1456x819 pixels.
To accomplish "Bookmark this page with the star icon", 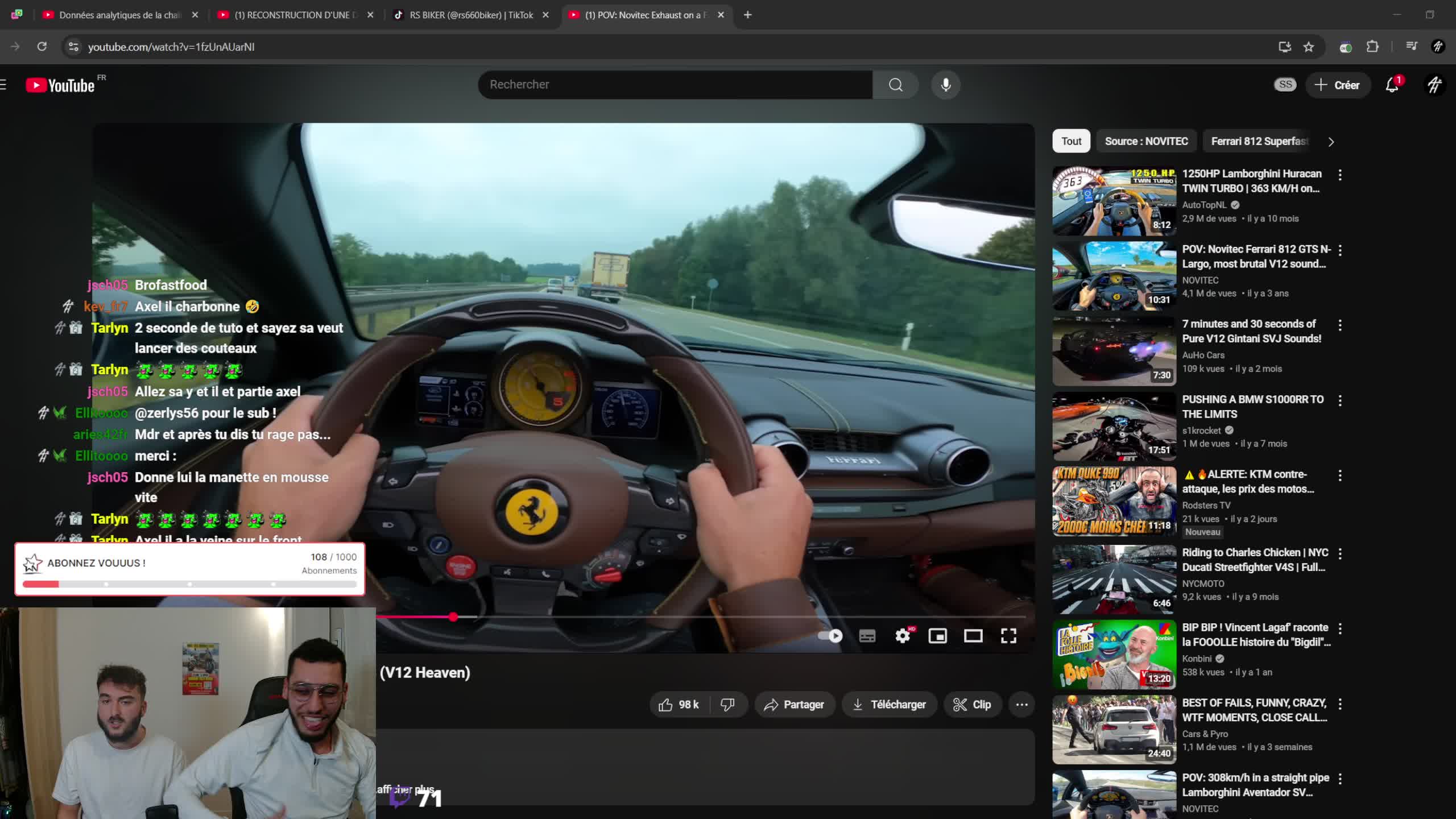I will (x=1309, y=47).
